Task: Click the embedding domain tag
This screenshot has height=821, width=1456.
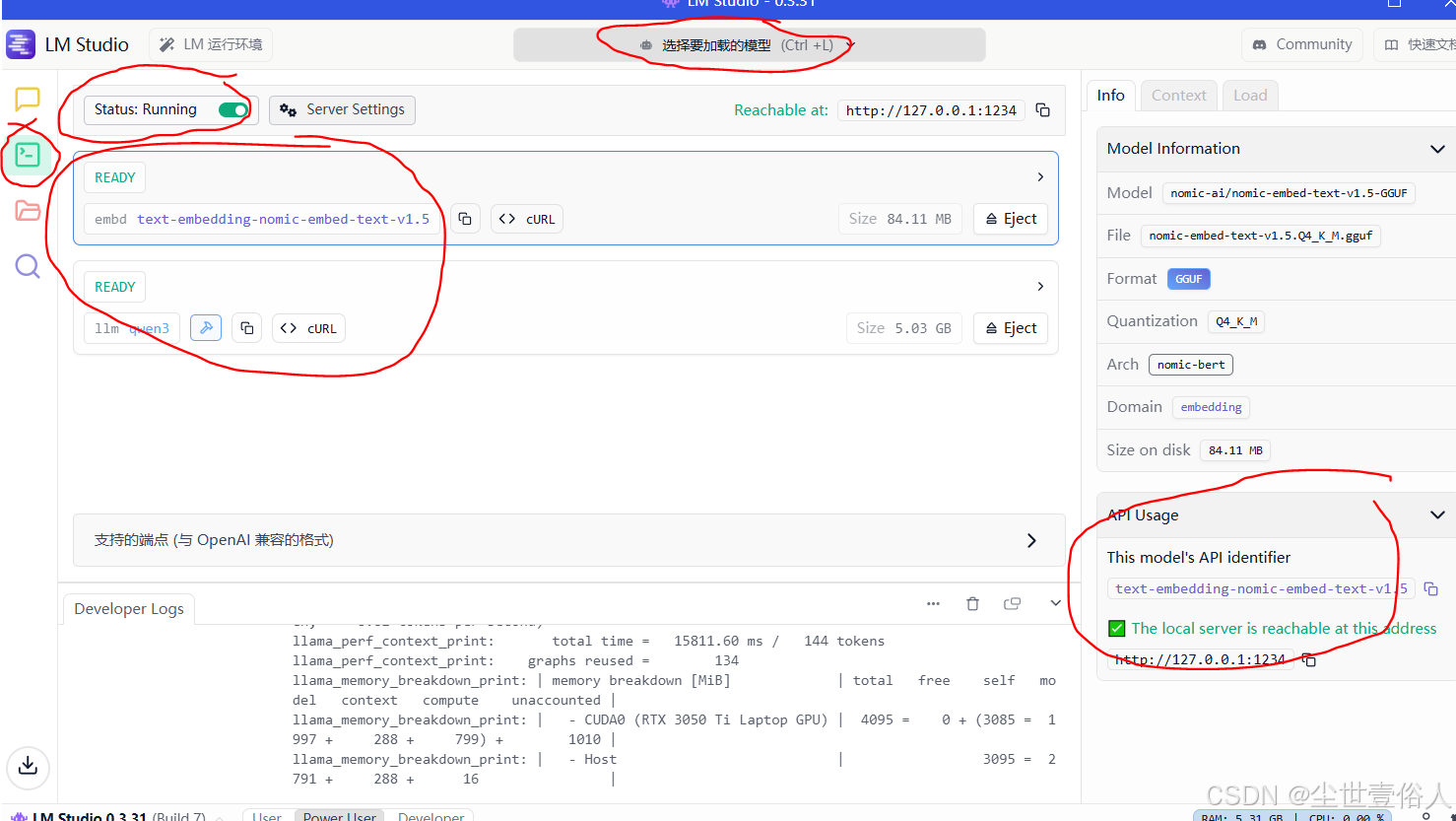Action: 1211,407
